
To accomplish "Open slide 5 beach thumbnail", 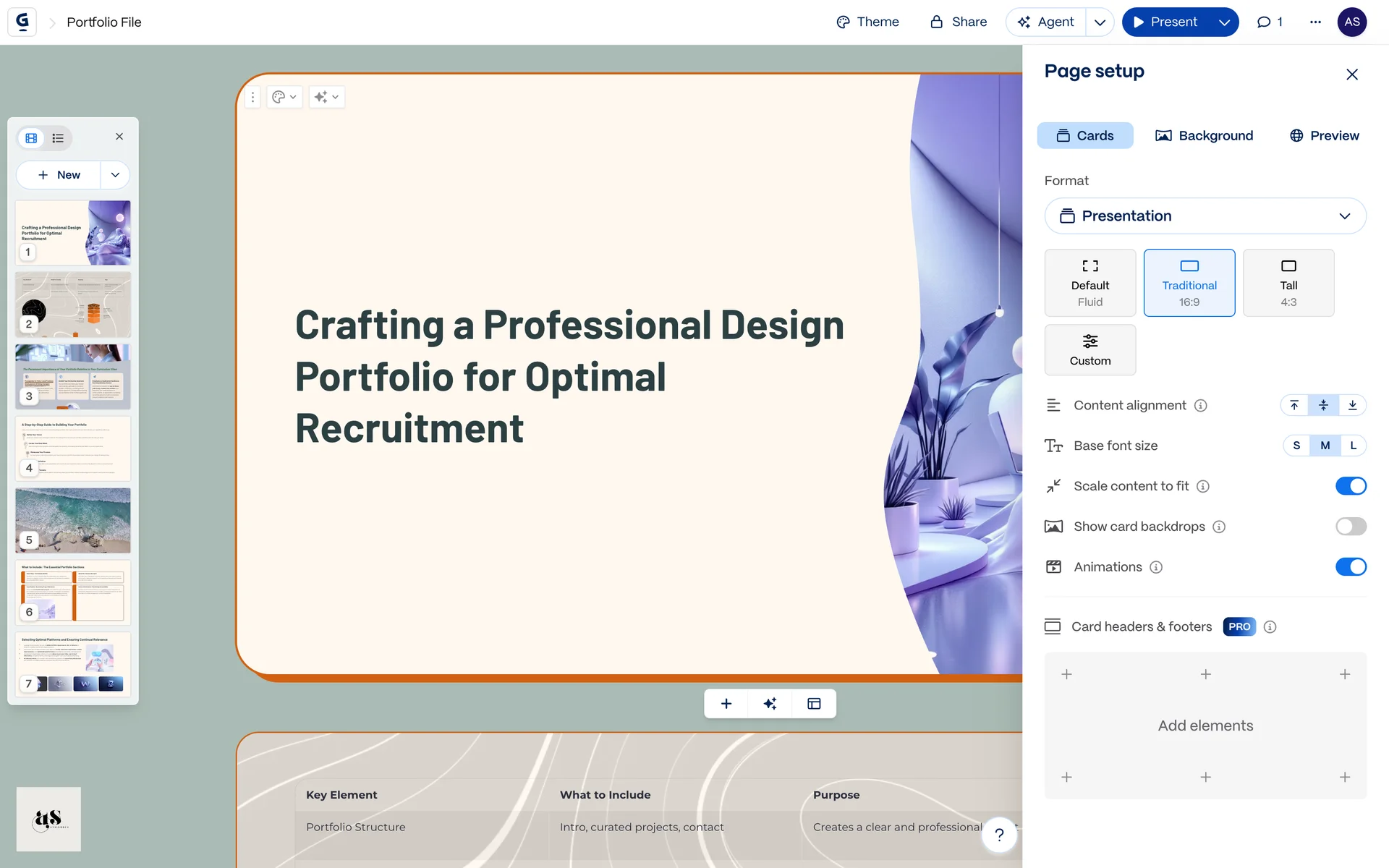I will coord(73,520).
